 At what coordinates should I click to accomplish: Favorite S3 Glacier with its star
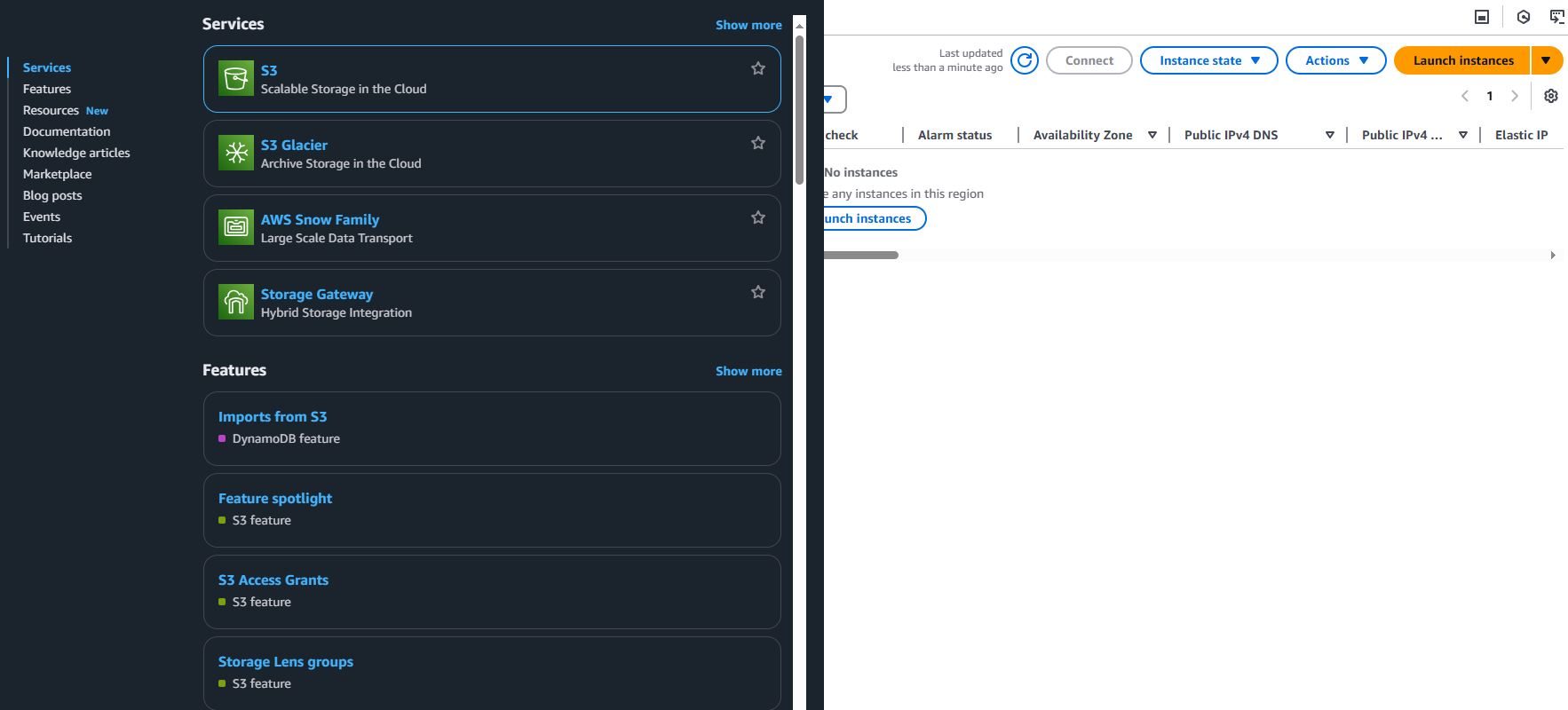[x=758, y=143]
